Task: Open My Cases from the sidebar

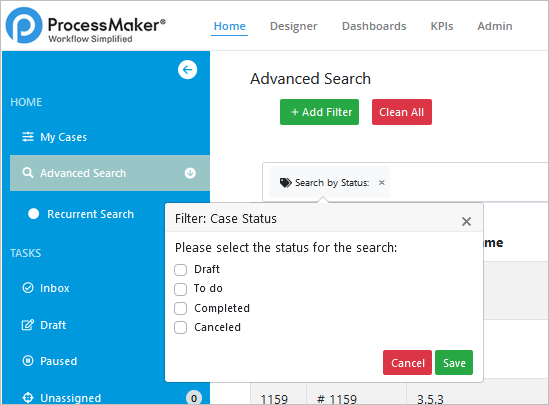Action: pos(54,137)
